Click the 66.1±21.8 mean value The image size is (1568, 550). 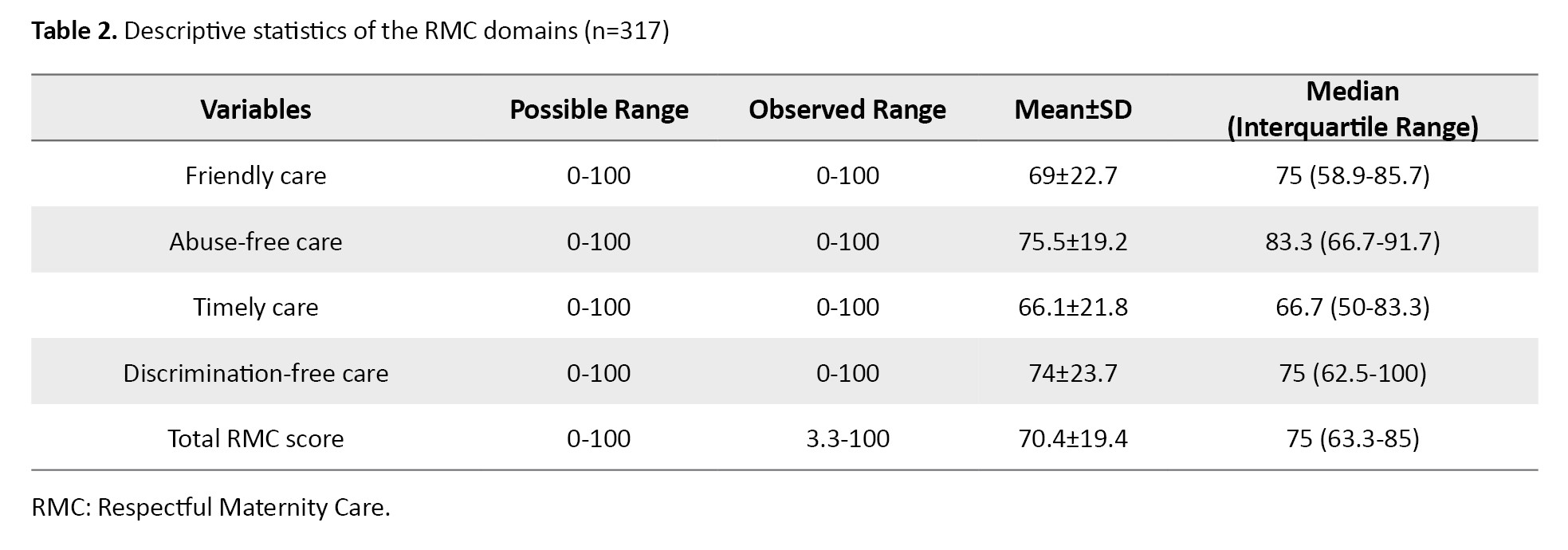pyautogui.click(x=1072, y=307)
